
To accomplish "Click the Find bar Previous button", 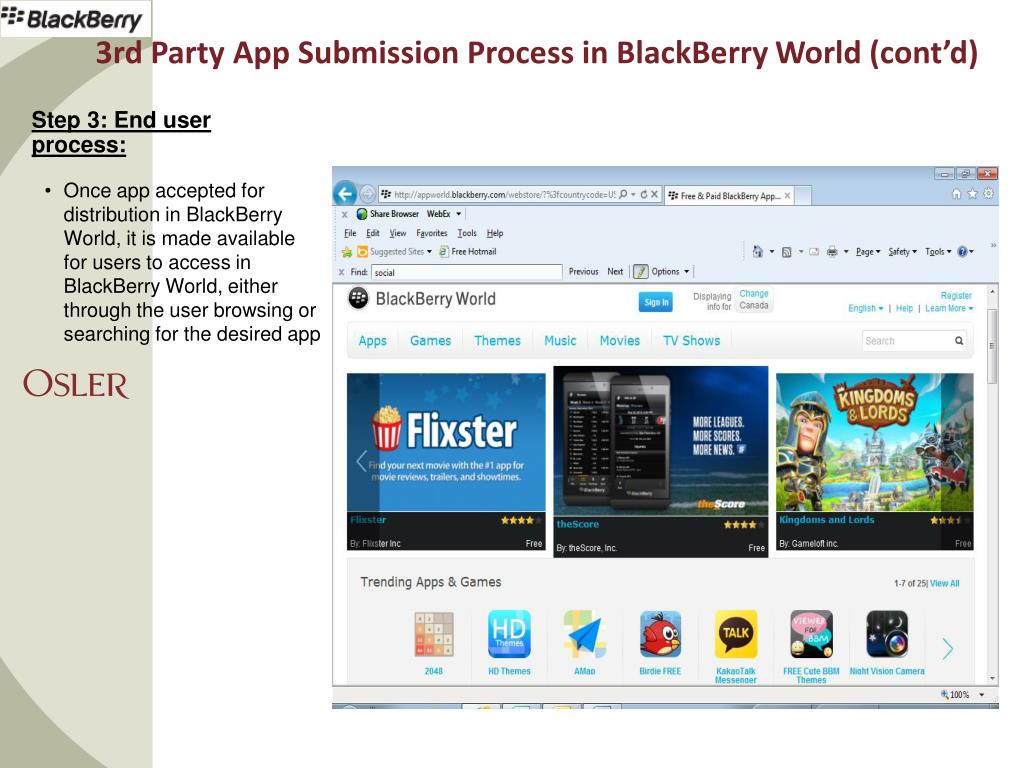I will (583, 272).
